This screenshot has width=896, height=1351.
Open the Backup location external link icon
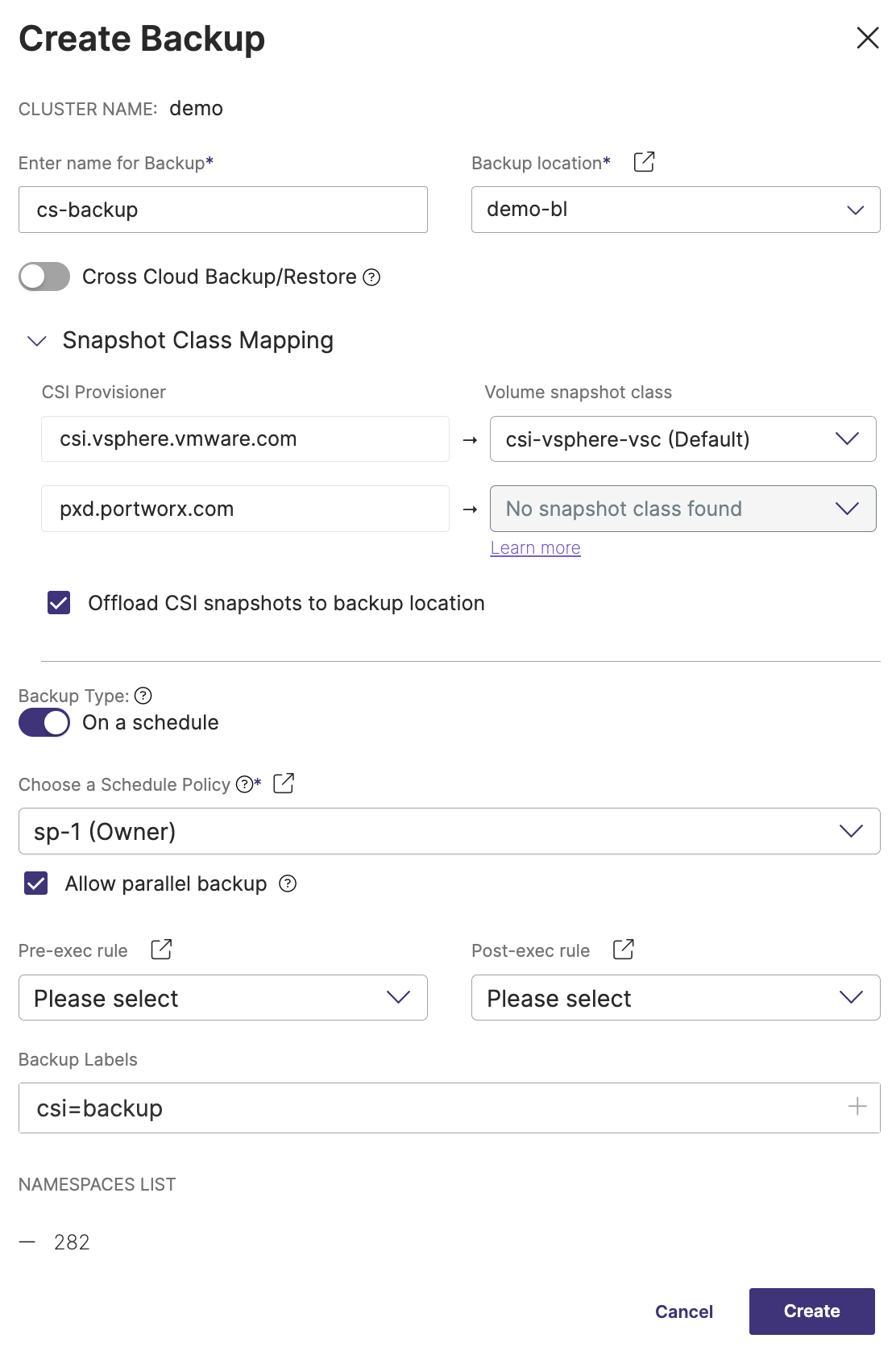644,162
